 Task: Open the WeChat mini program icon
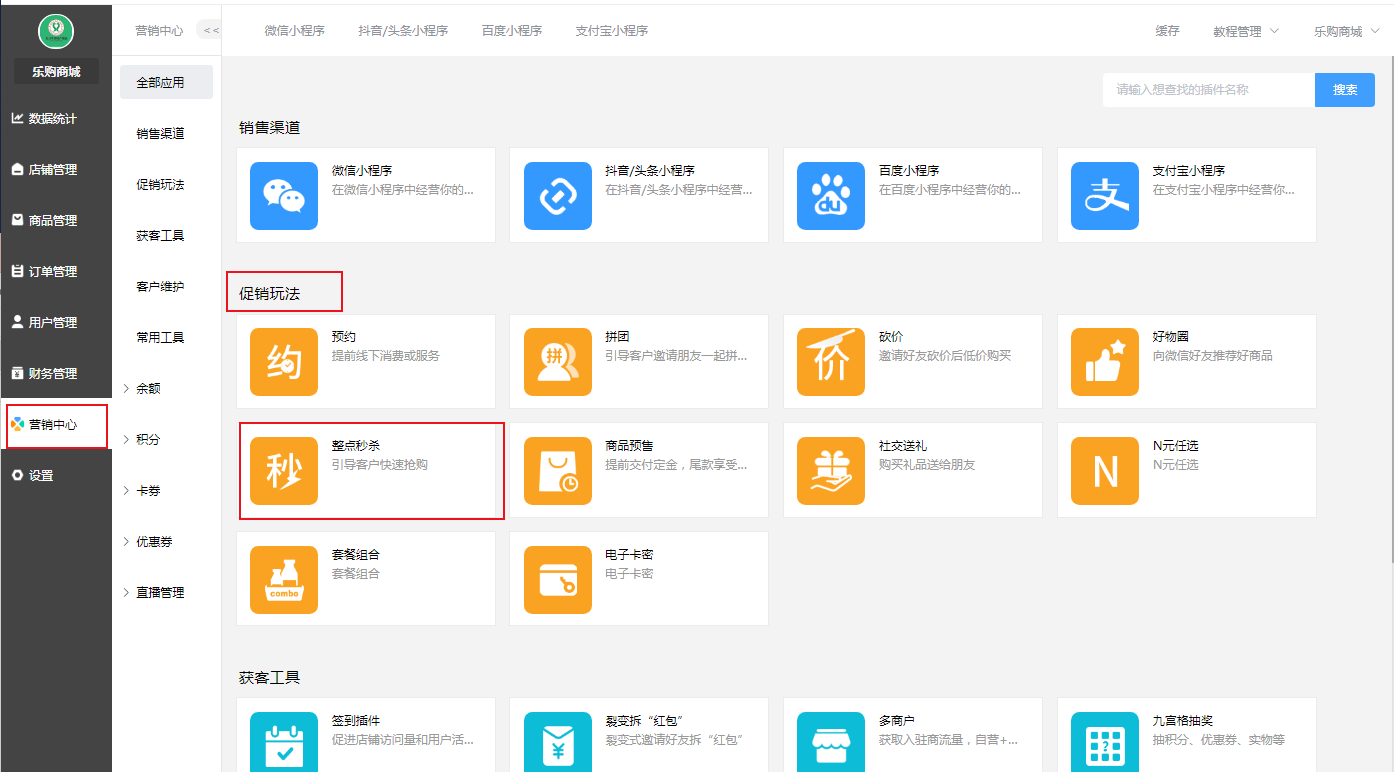point(284,196)
